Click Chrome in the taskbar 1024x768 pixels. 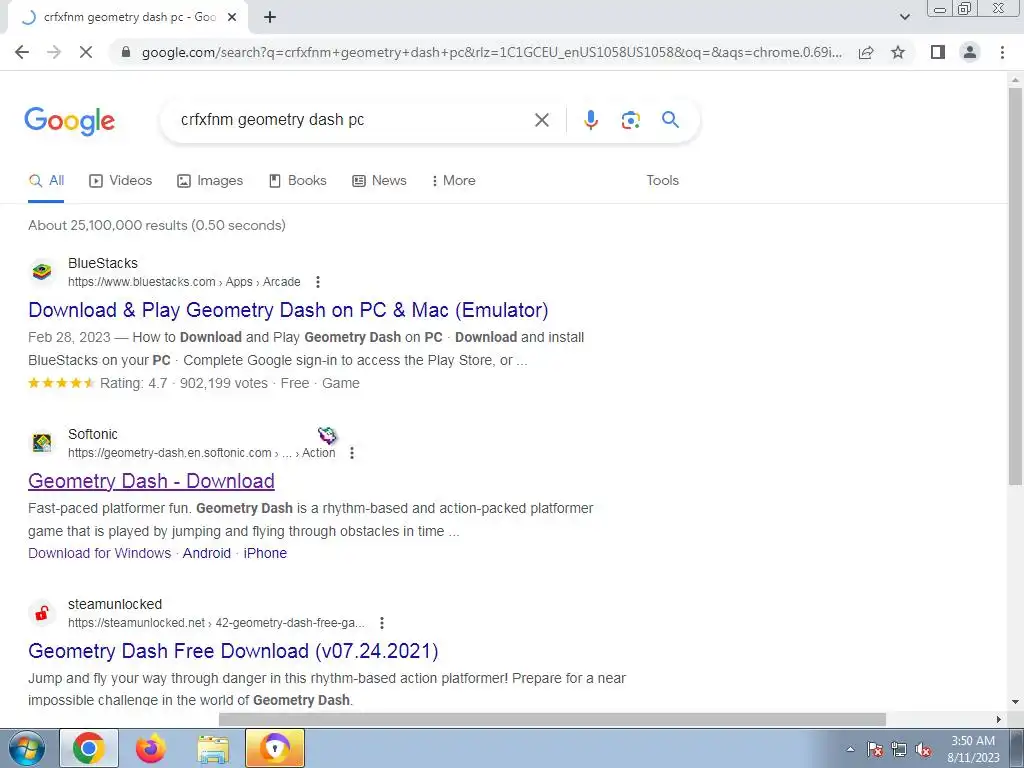pyautogui.click(x=89, y=748)
